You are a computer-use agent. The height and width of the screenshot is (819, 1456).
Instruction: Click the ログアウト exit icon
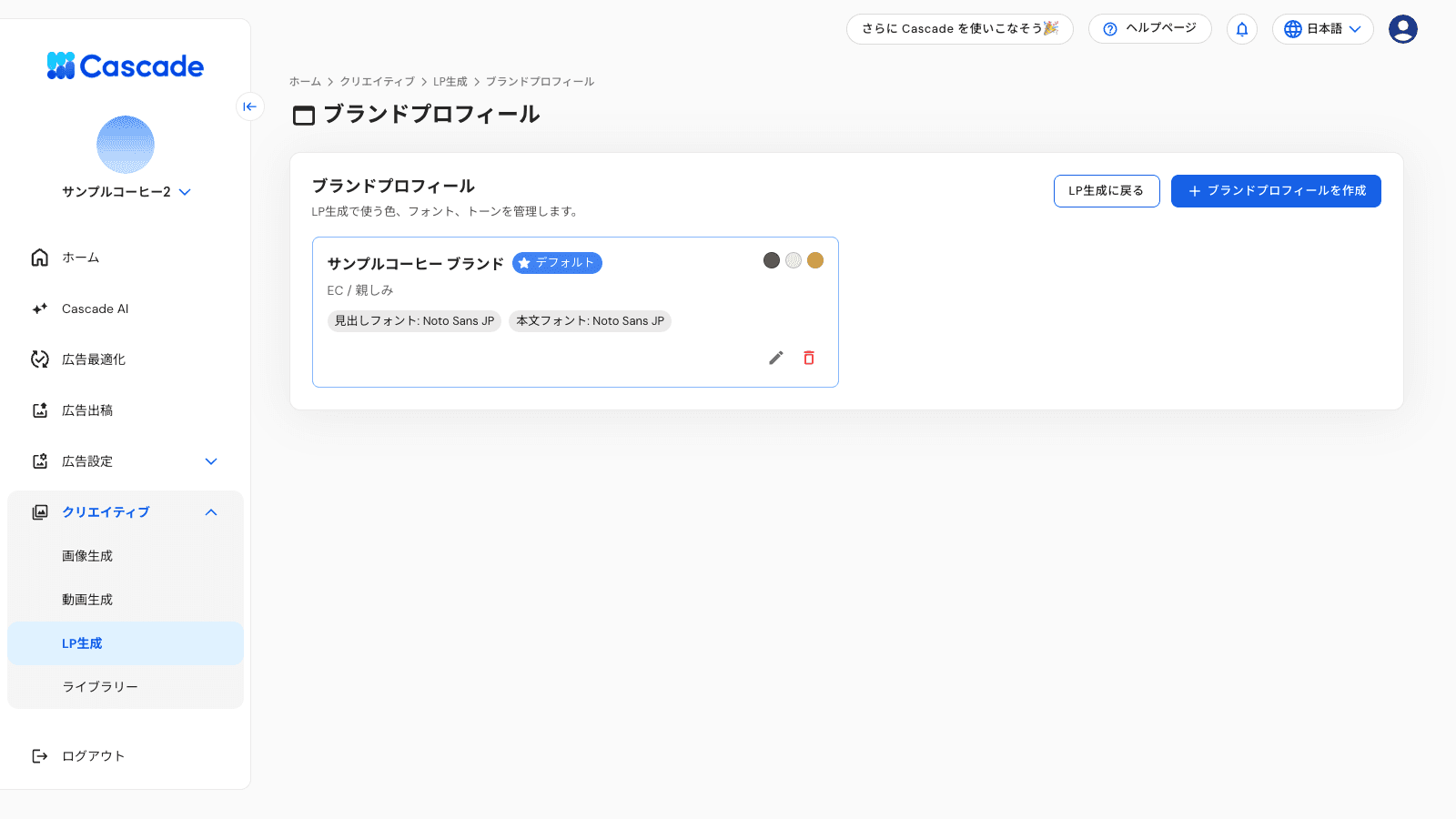click(x=40, y=756)
